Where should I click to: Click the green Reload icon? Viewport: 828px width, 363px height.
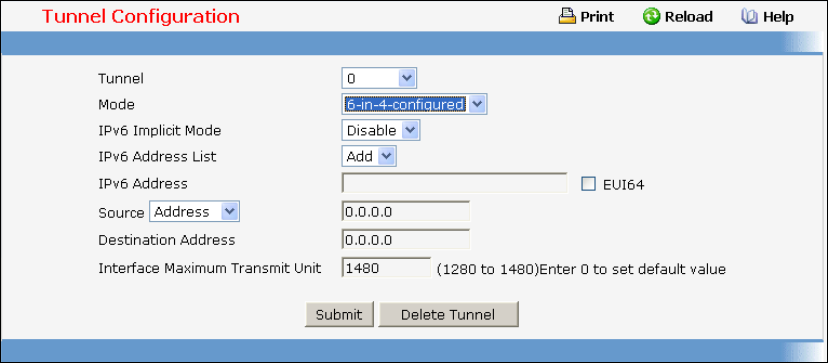pos(651,17)
